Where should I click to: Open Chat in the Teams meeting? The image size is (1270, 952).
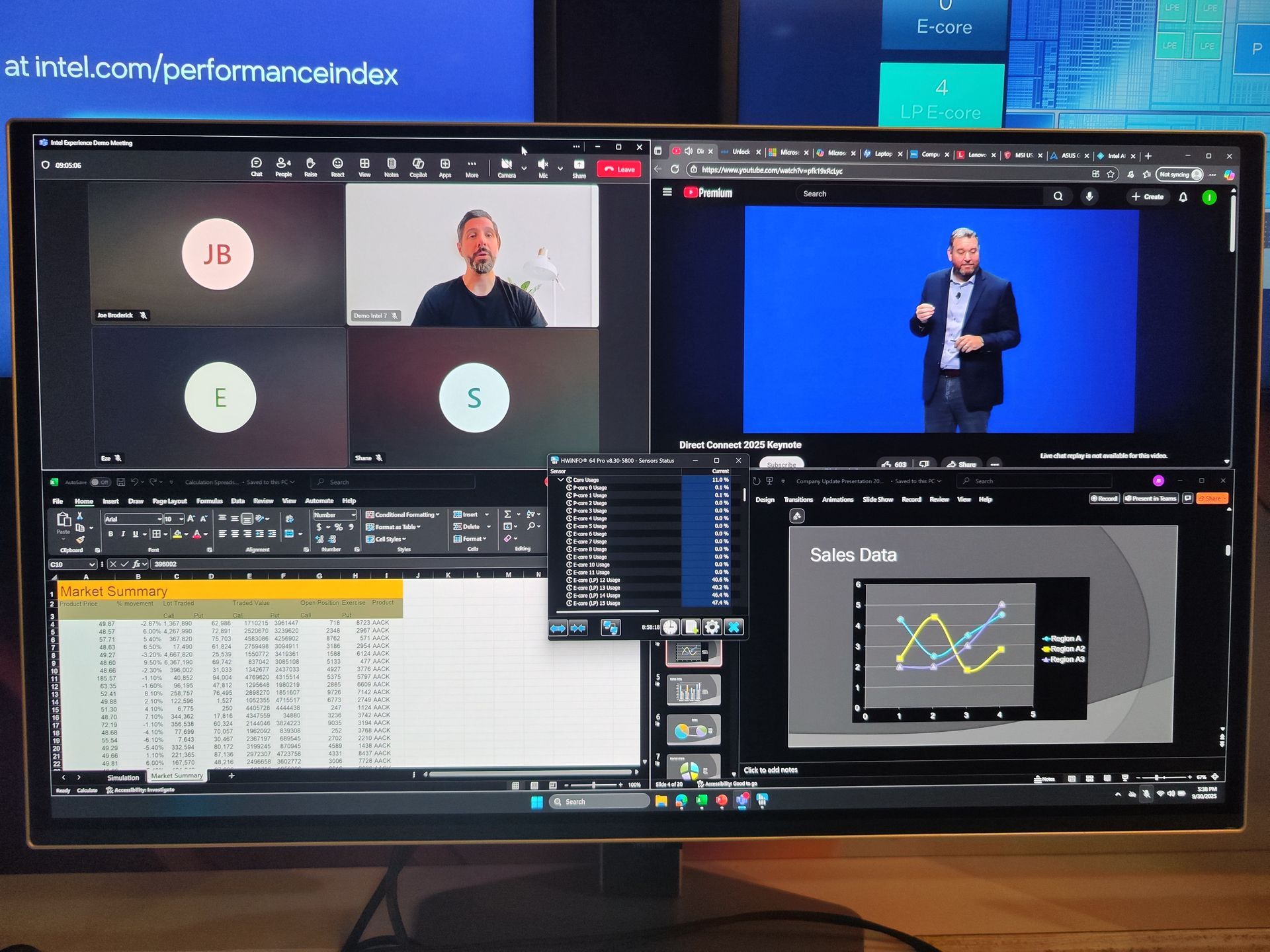coord(257,167)
